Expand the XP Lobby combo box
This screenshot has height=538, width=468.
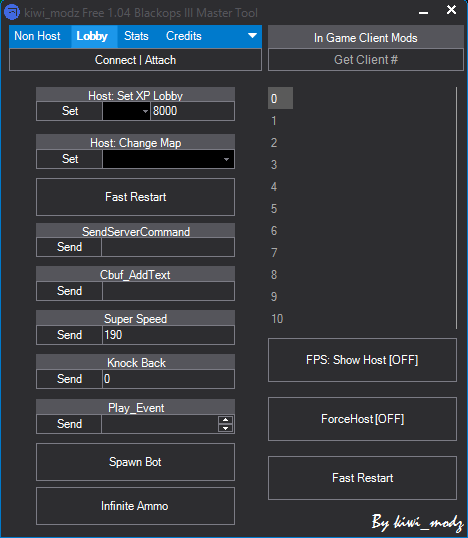click(x=126, y=111)
